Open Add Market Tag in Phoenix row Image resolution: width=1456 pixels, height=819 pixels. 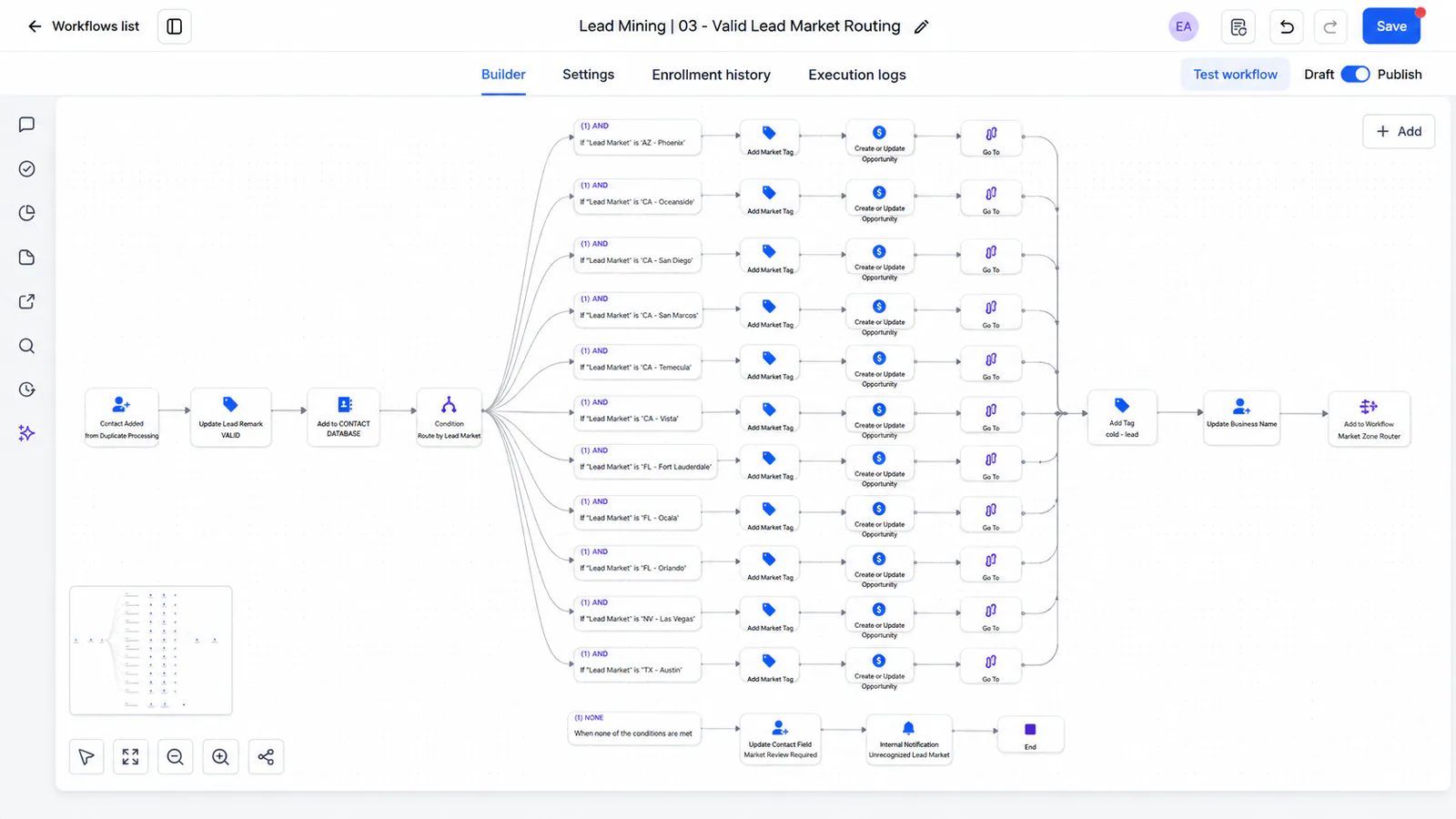[x=770, y=139]
